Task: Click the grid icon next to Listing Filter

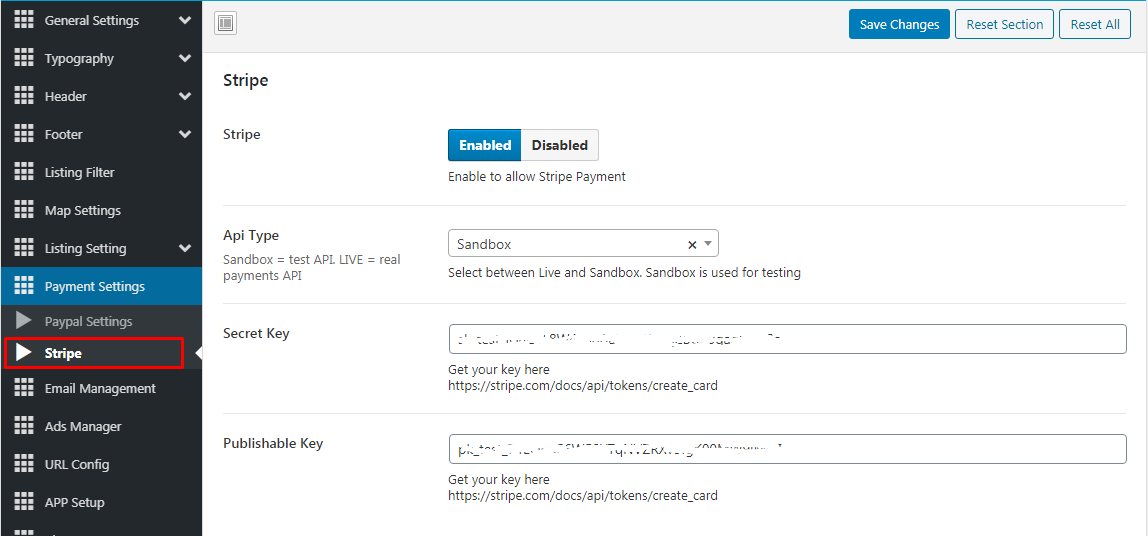Action: (x=24, y=172)
